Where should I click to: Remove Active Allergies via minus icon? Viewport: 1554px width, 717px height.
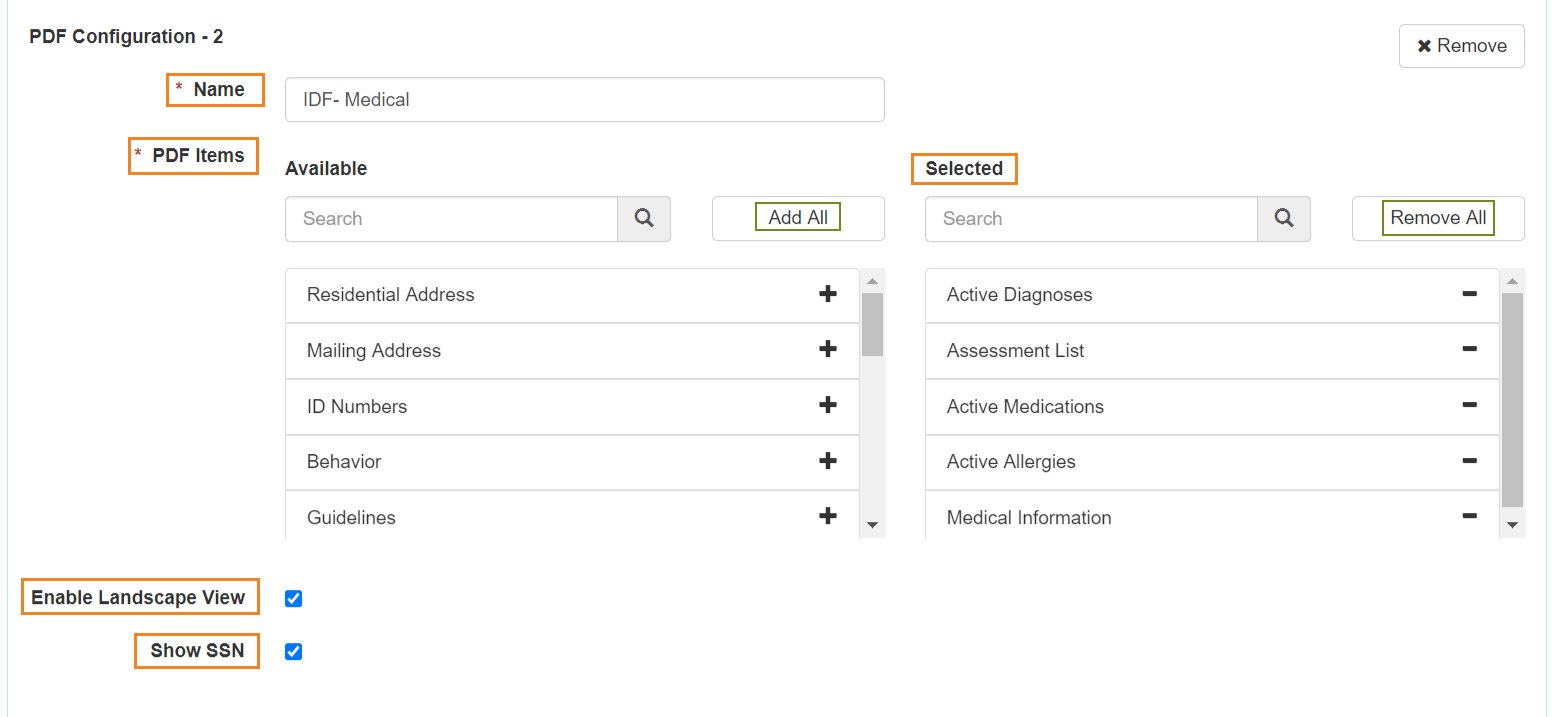click(x=1469, y=461)
